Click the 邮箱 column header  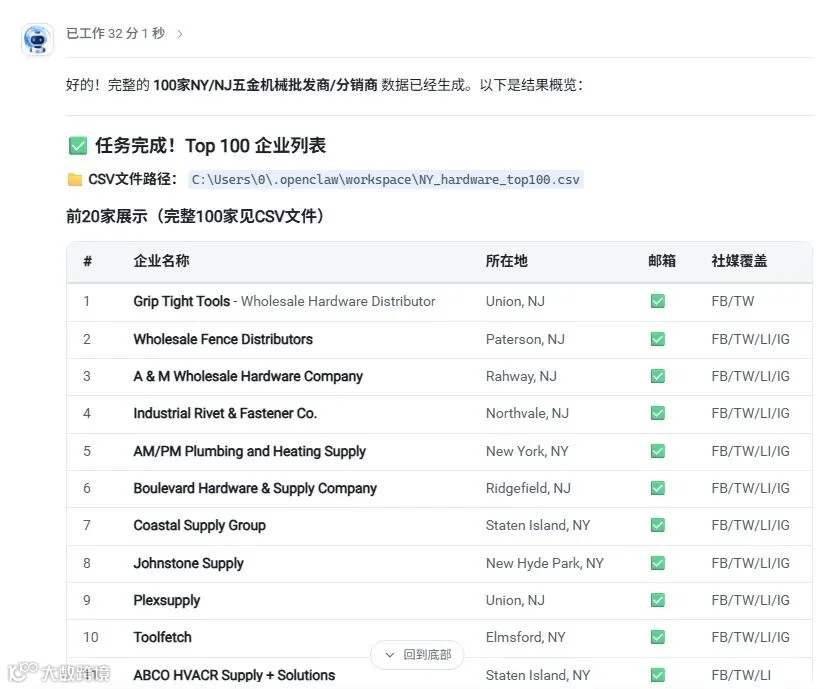pyautogui.click(x=662, y=261)
